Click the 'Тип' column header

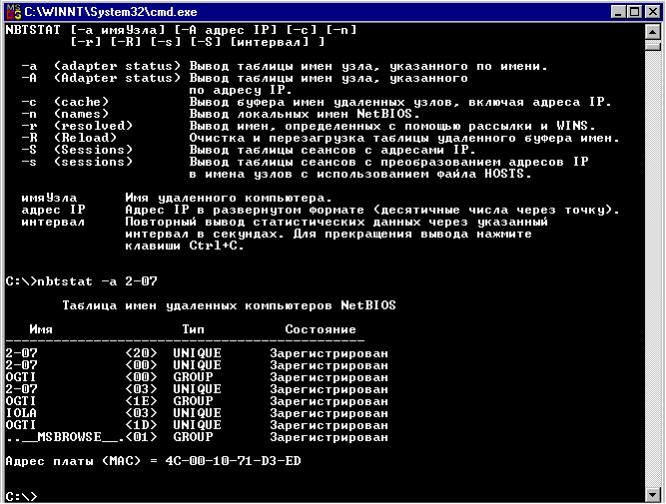point(193,329)
